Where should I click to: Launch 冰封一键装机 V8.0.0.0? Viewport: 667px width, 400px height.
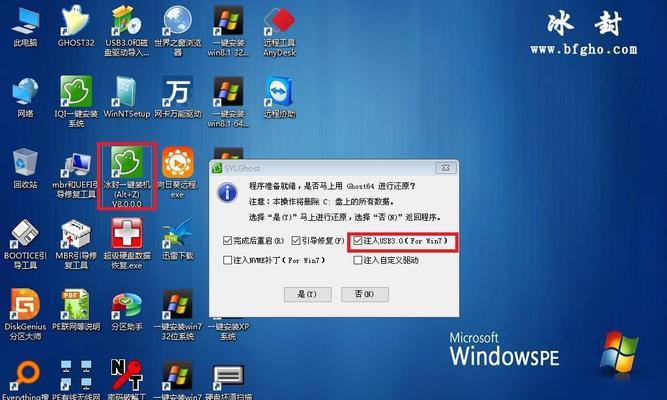click(x=127, y=176)
